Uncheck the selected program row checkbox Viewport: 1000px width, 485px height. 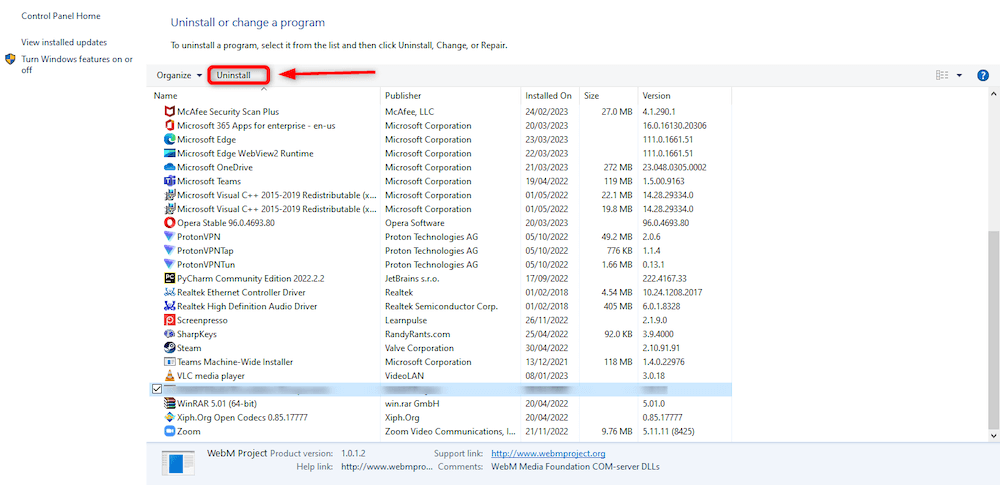157,389
